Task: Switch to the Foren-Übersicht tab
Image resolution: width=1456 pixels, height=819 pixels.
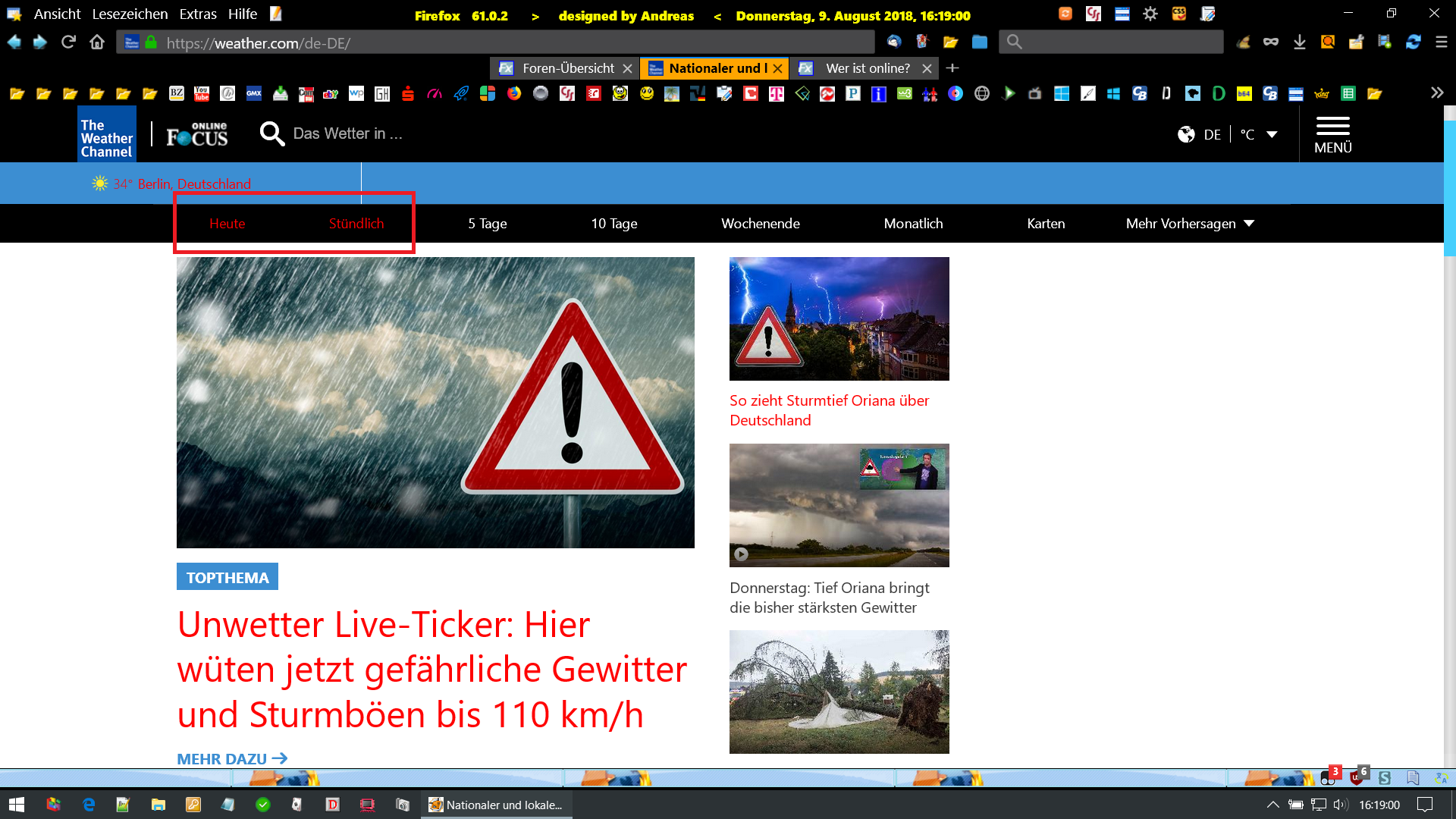Action: [567, 68]
